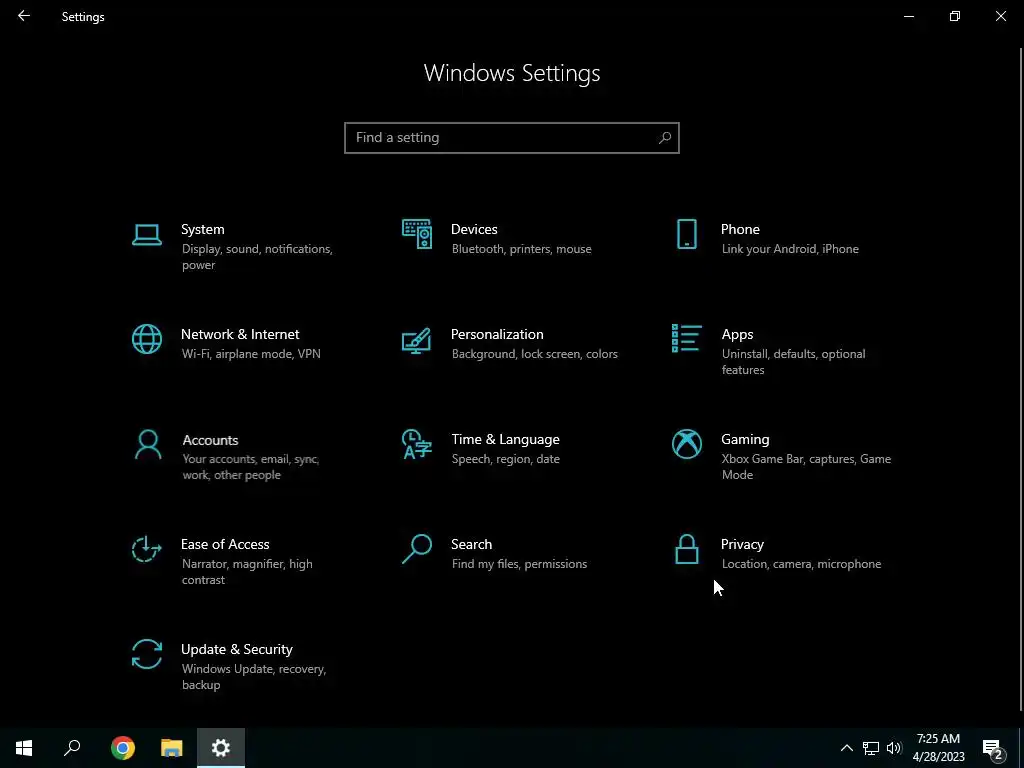The height and width of the screenshot is (768, 1024).
Task: Click the Privacy category title
Action: 742,545
